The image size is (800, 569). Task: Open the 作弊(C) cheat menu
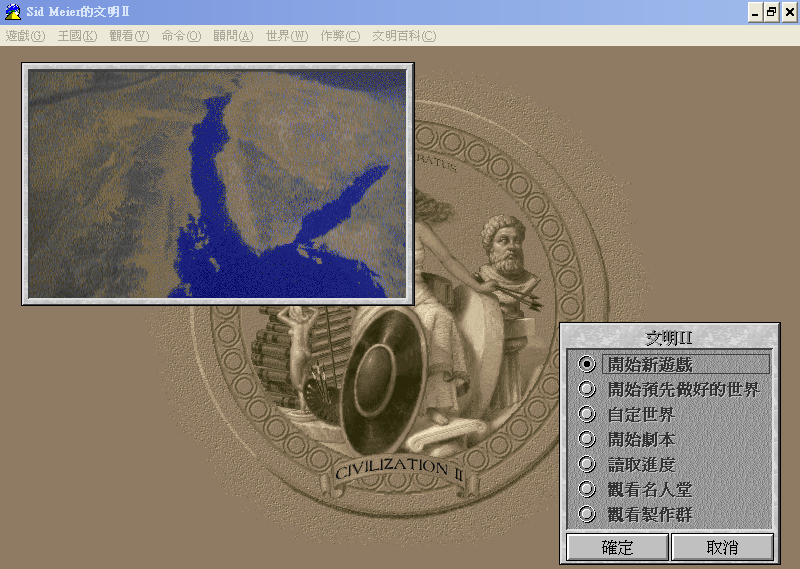click(x=340, y=36)
